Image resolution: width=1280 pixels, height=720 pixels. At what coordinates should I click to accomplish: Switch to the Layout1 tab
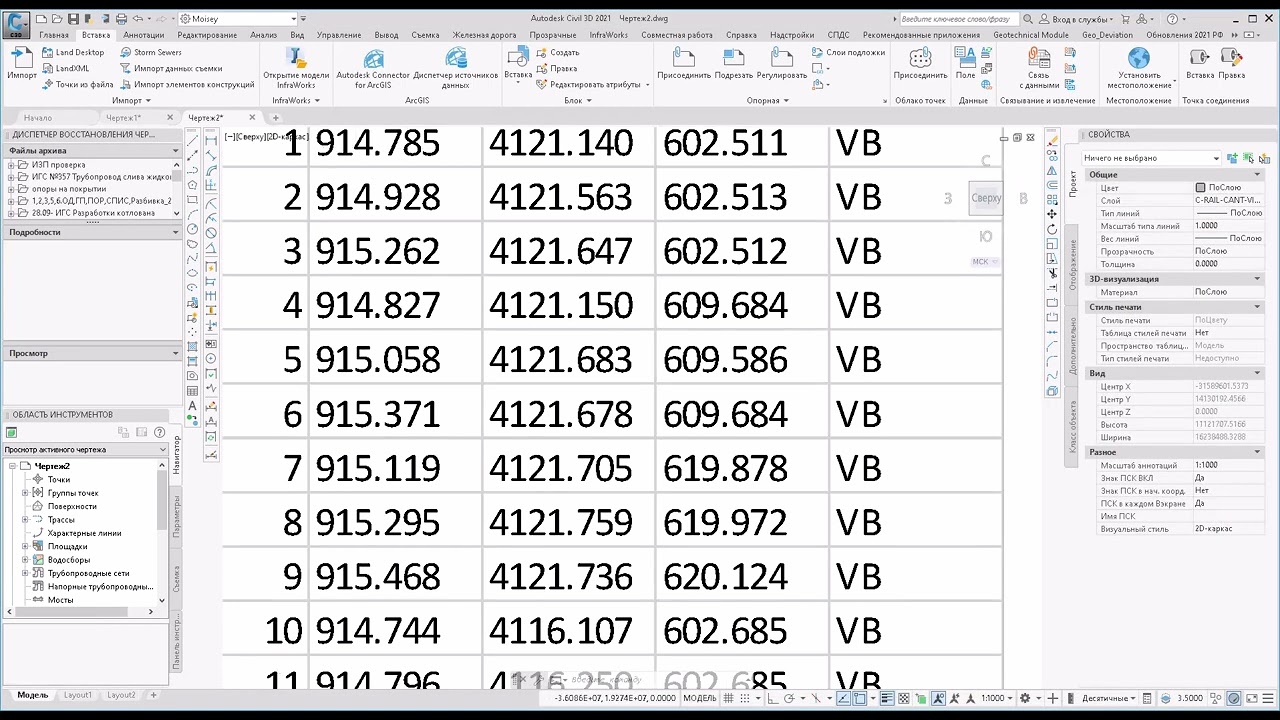click(x=78, y=695)
